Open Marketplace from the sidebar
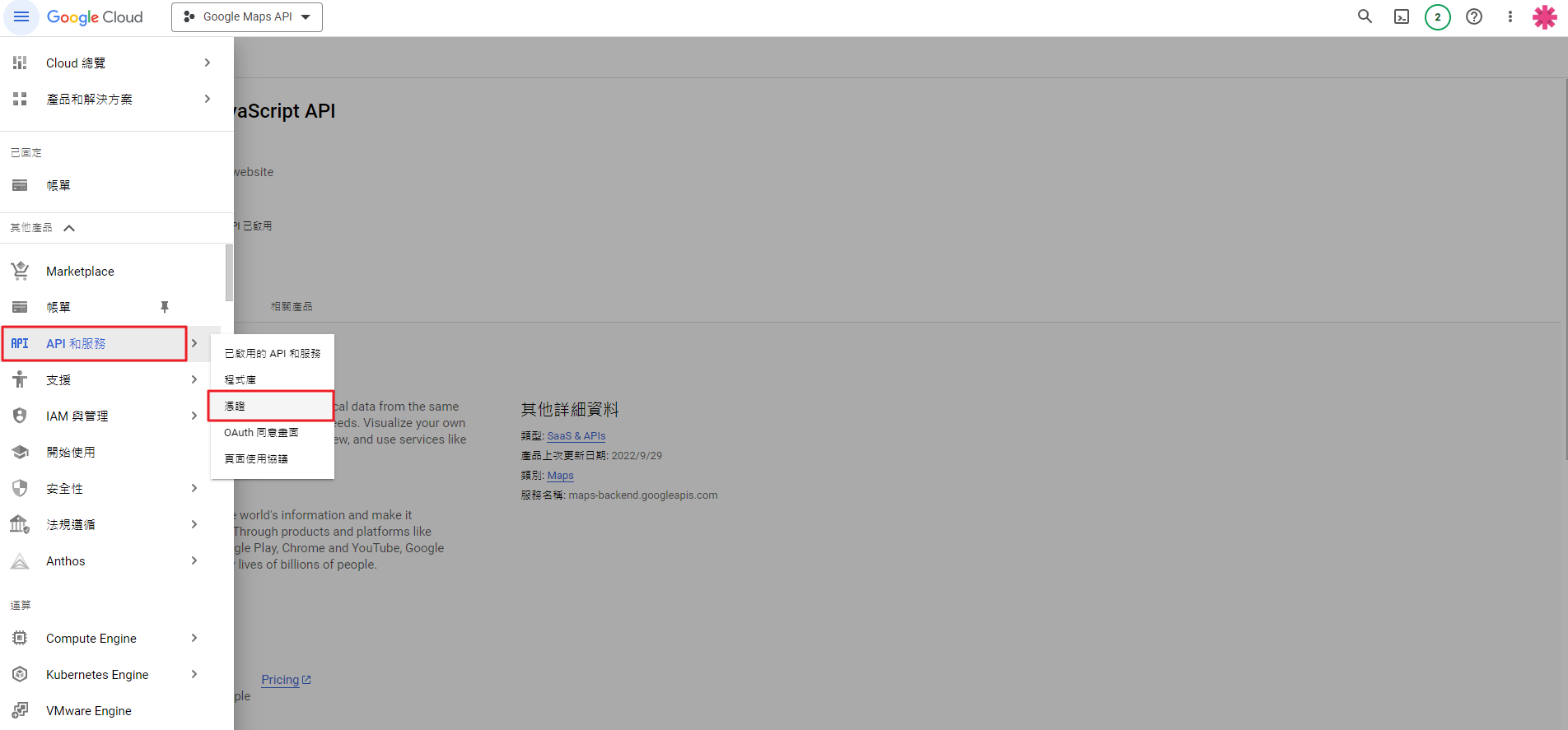 tap(80, 272)
